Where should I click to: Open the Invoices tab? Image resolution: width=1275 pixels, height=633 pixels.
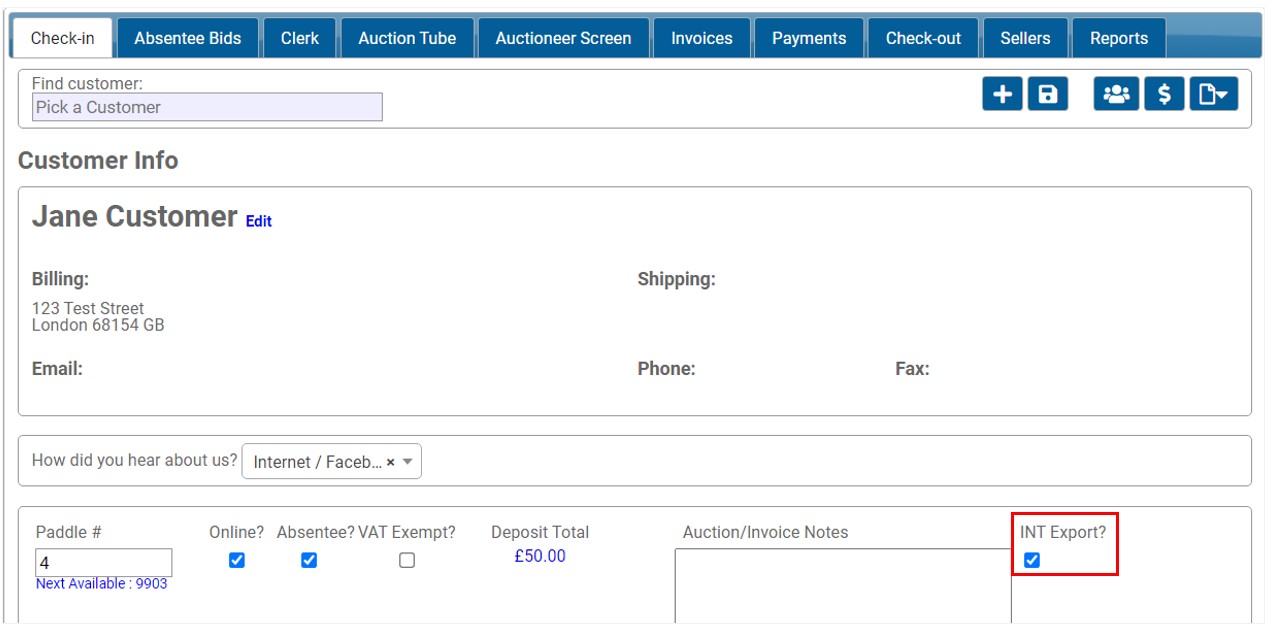[702, 38]
